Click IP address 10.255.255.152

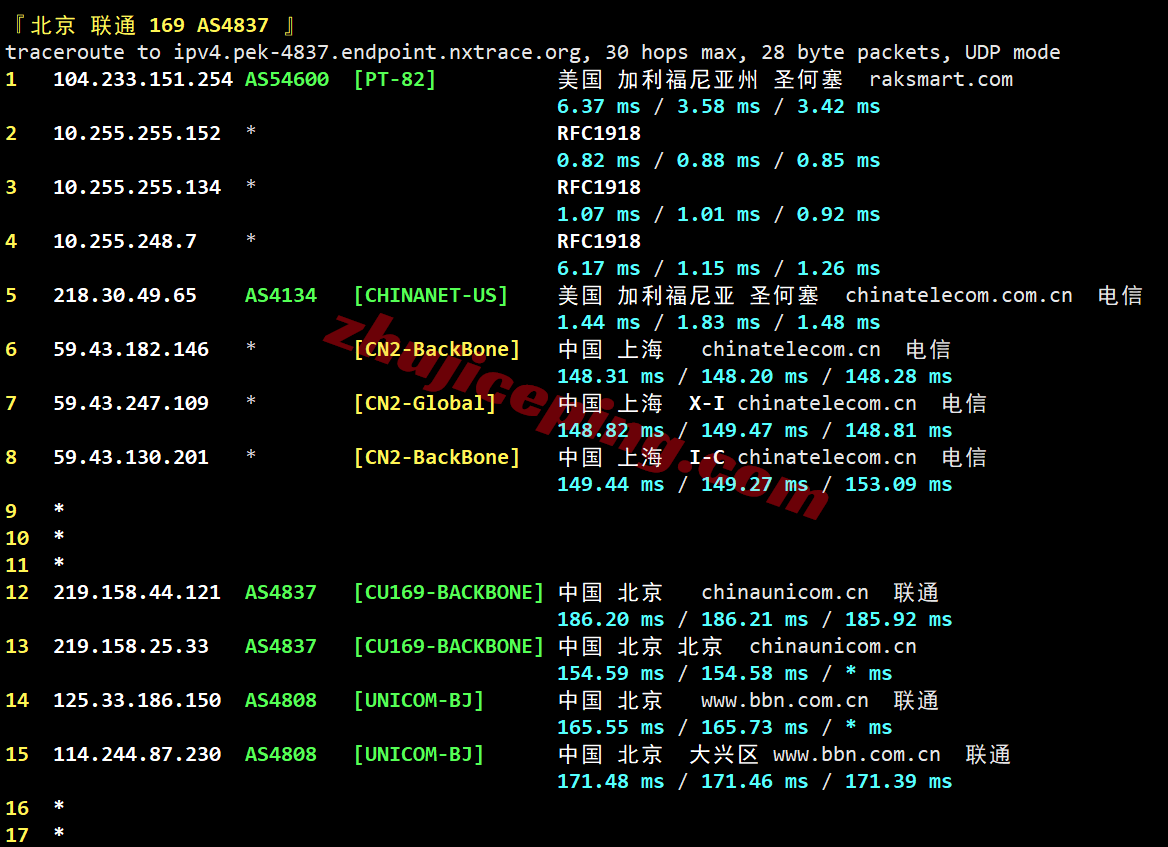(136, 133)
